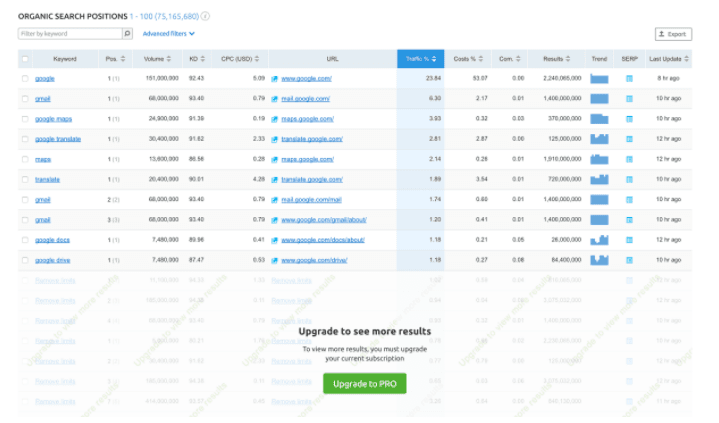
Task: Open the google docs keyword link
Action: pyautogui.click(x=52, y=240)
